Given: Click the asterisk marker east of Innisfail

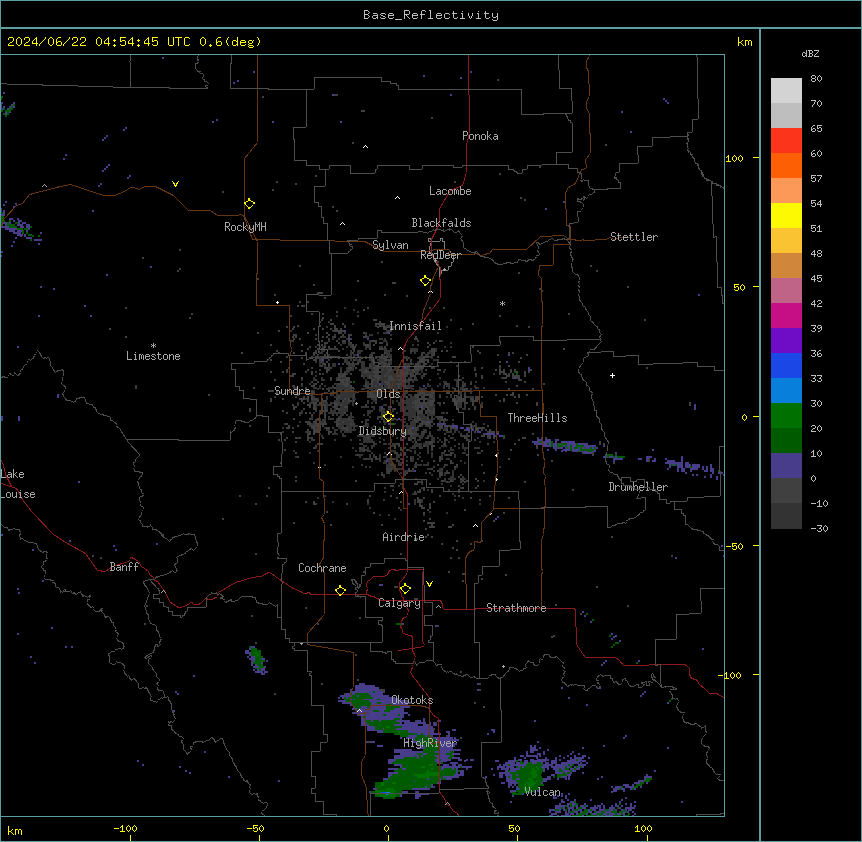Looking at the screenshot, I should 502,303.
